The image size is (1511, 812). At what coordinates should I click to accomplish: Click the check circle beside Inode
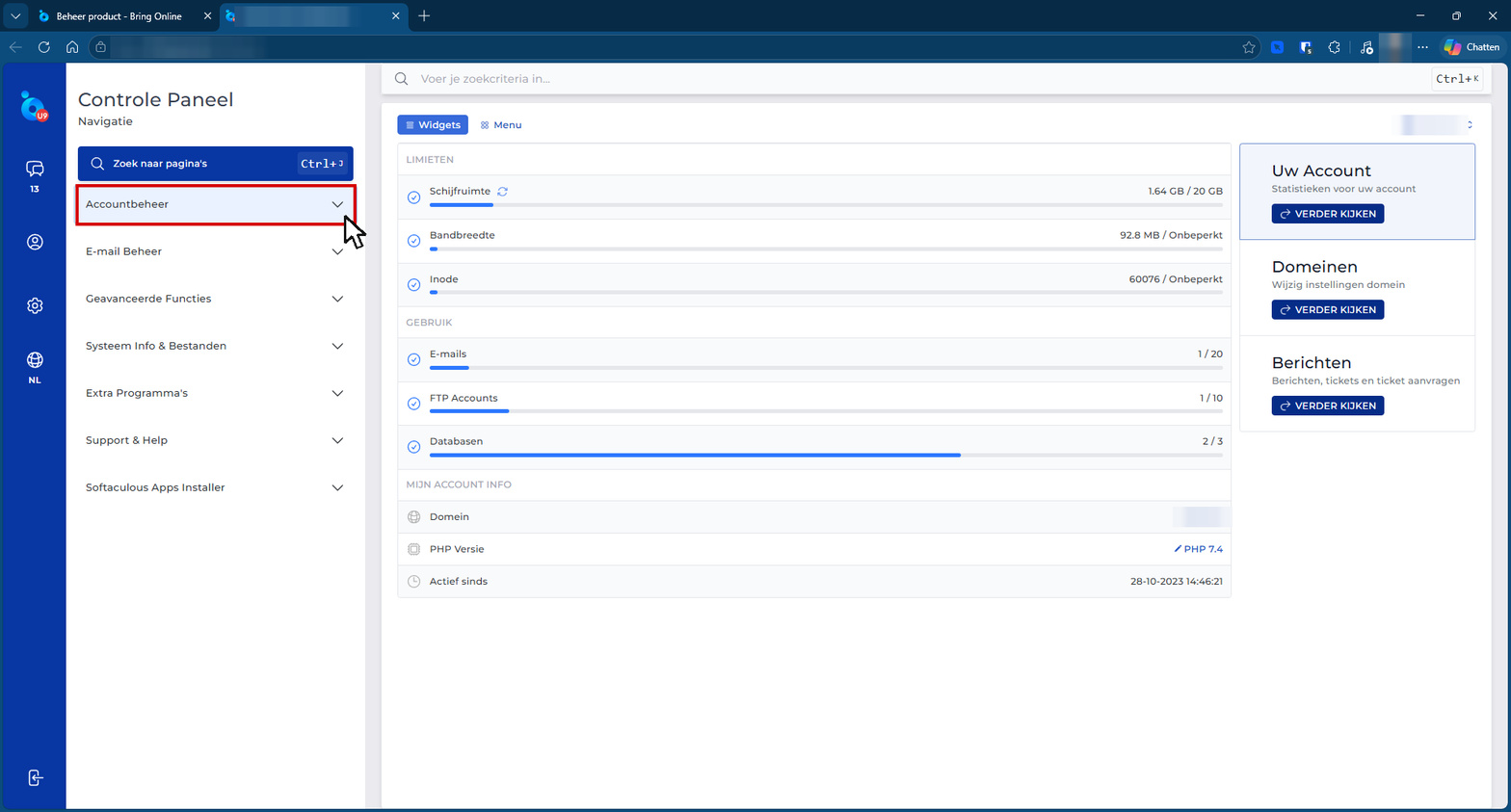pyautogui.click(x=413, y=285)
